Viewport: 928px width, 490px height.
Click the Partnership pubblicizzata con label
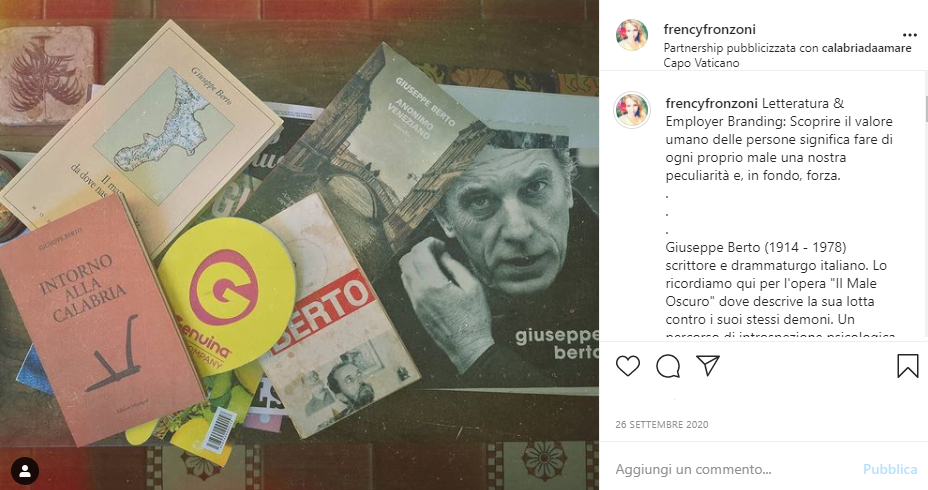point(741,48)
